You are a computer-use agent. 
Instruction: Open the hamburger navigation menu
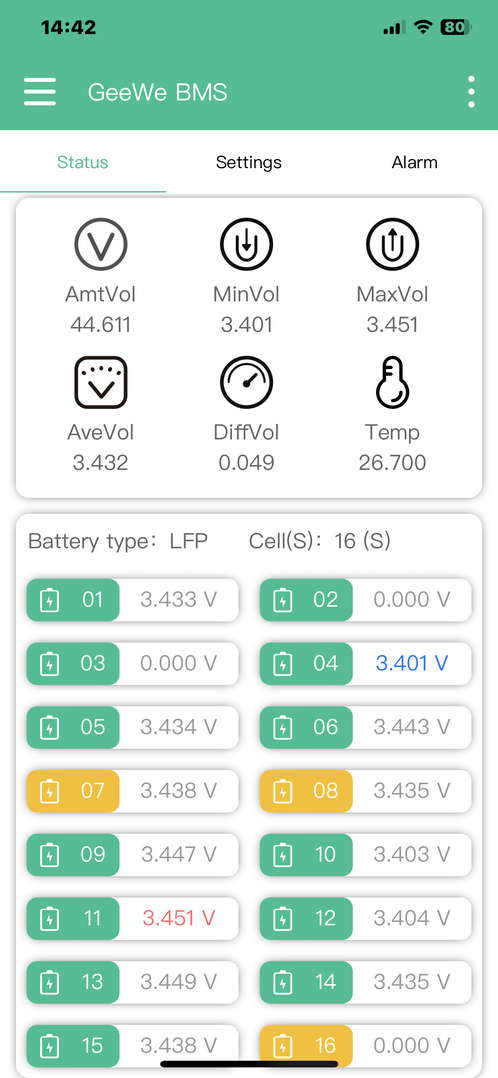pos(40,91)
